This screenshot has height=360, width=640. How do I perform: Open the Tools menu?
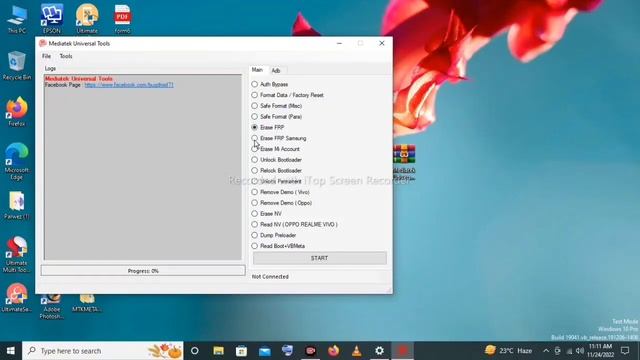66,56
